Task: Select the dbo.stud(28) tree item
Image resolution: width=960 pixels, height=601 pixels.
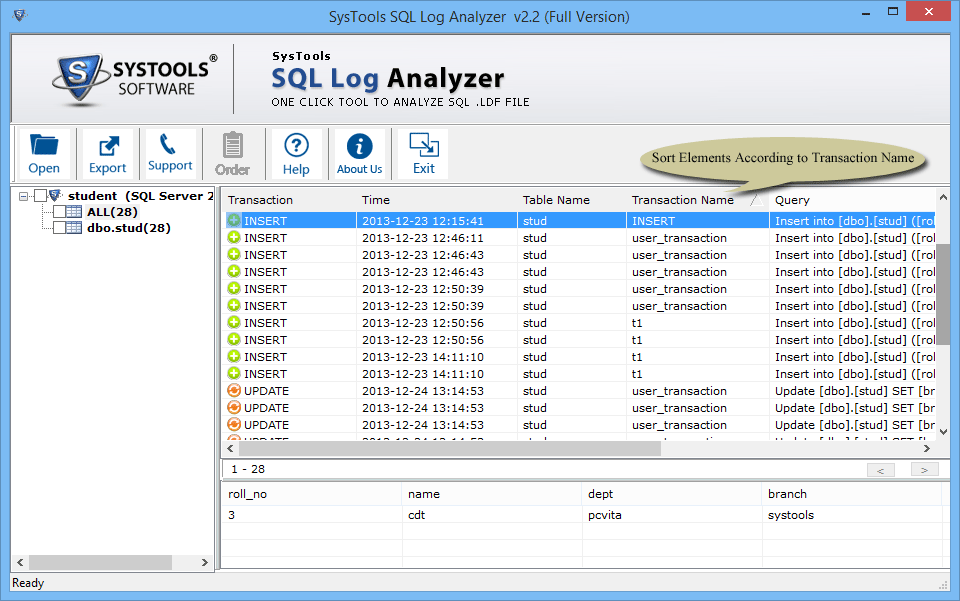Action: coord(129,228)
